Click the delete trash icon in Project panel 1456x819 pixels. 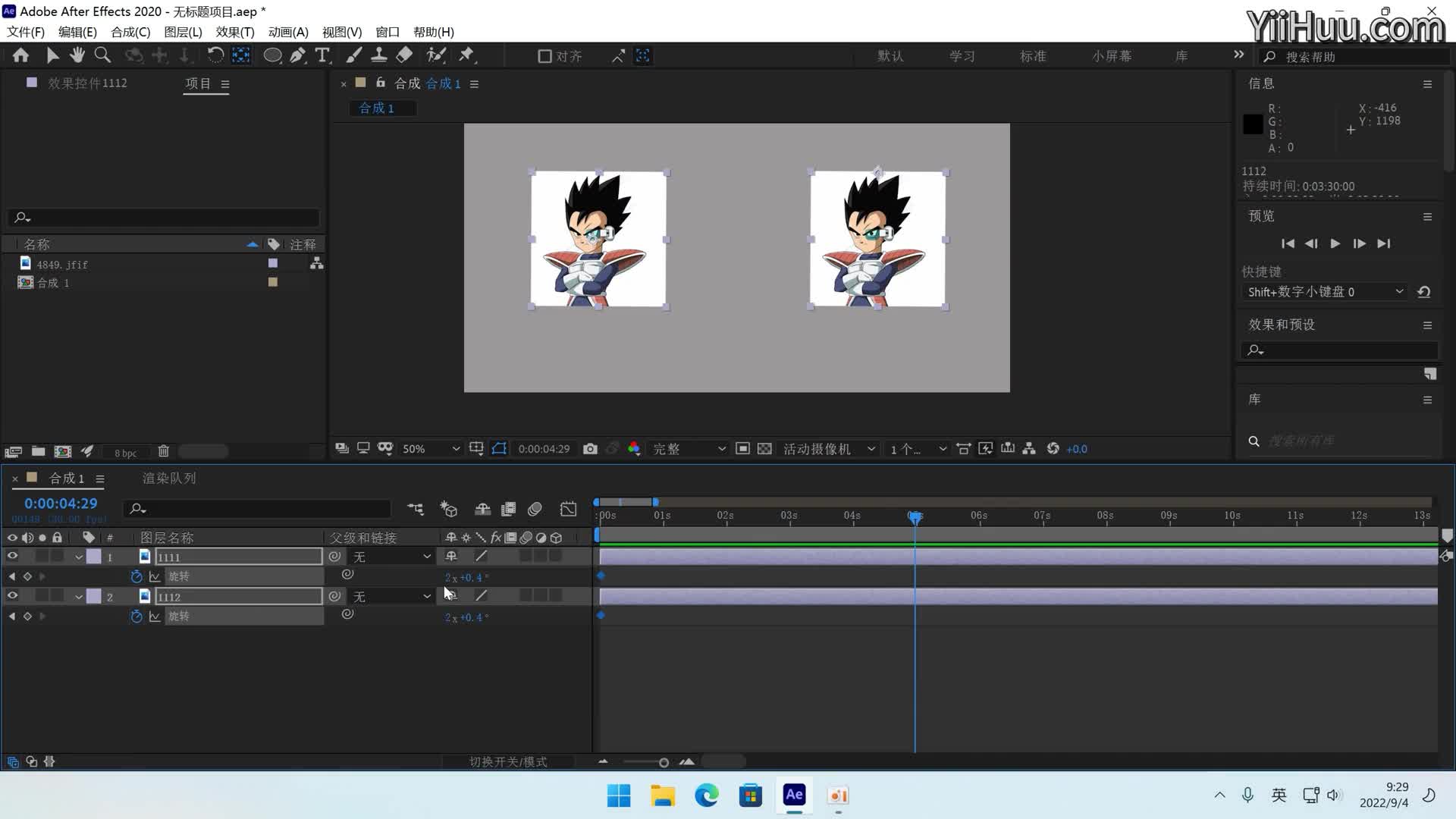(163, 452)
